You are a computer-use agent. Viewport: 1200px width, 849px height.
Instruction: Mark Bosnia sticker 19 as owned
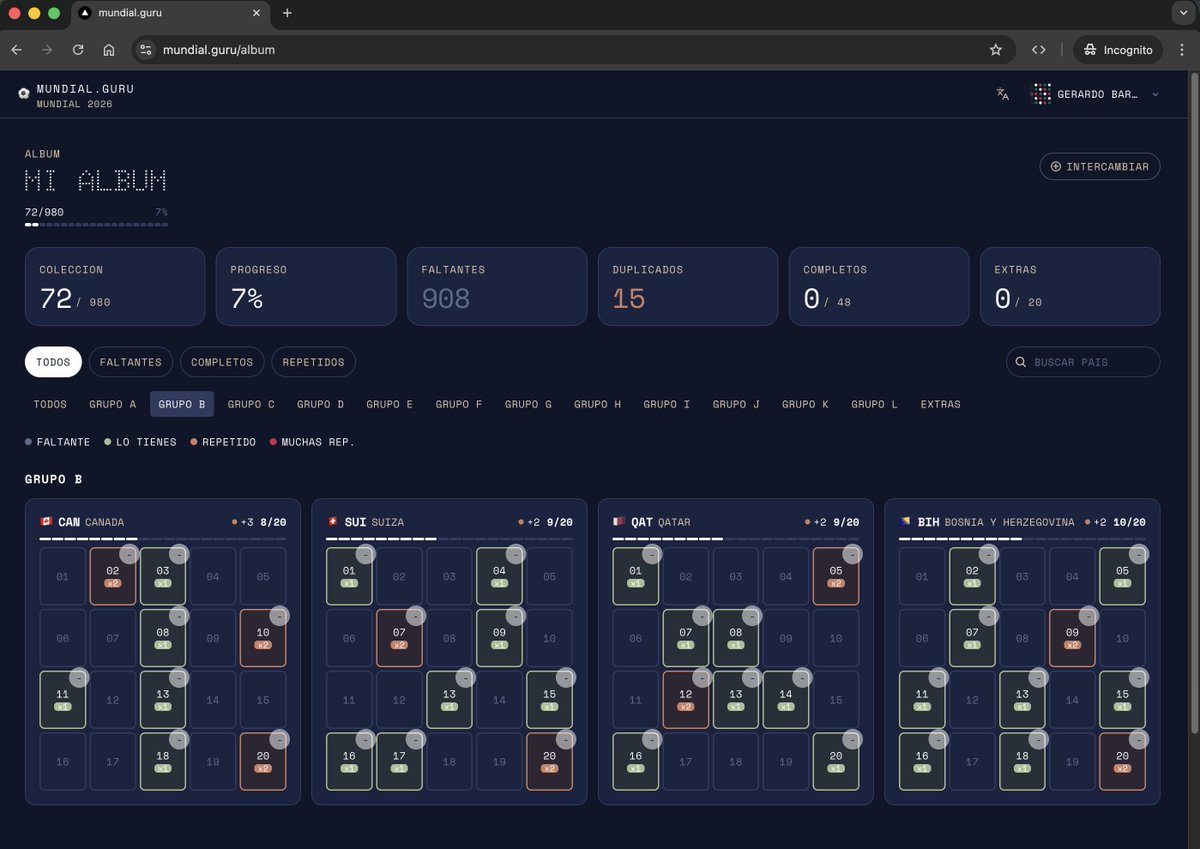pos(1072,762)
